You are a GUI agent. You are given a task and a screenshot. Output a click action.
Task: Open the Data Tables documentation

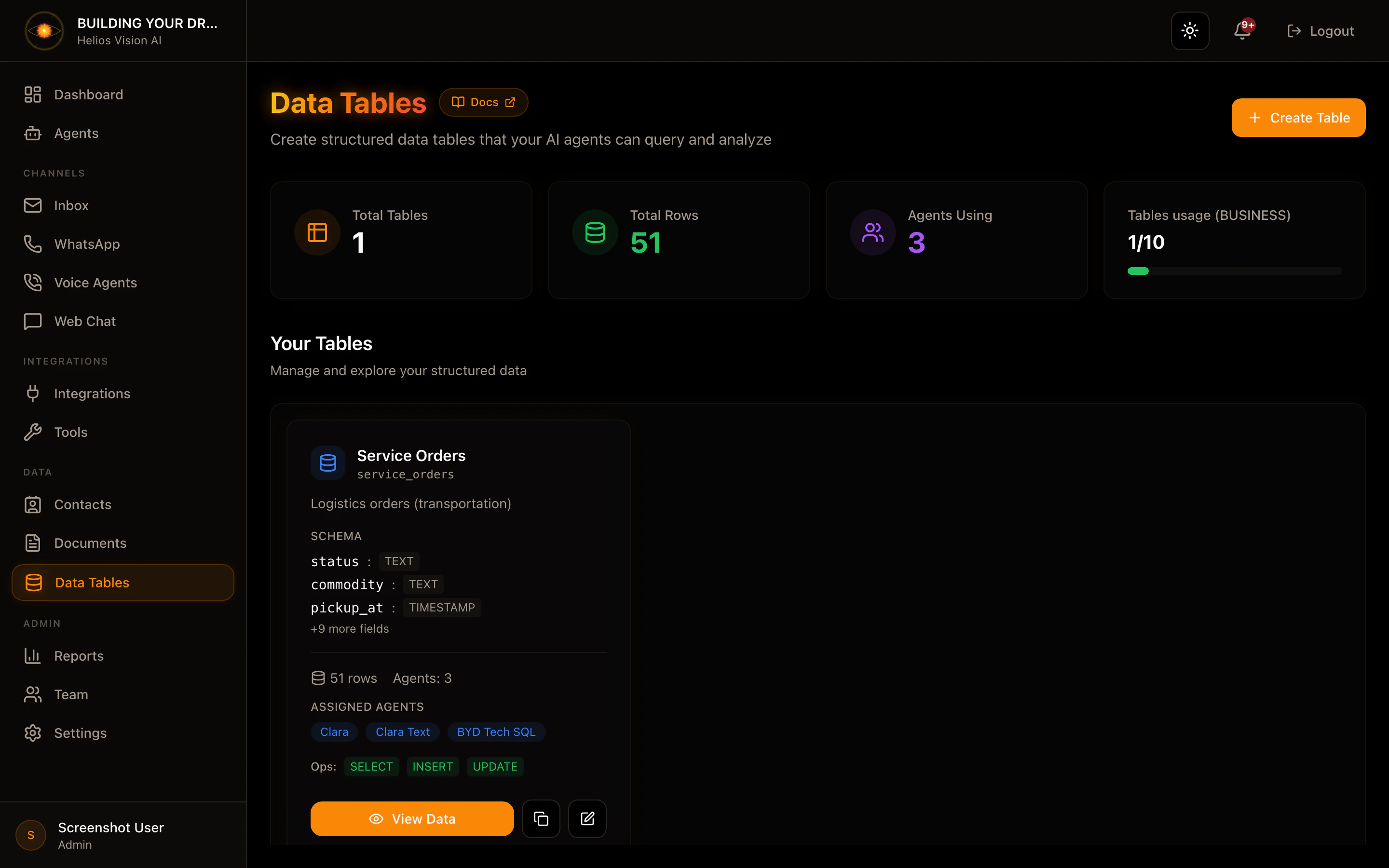point(483,102)
